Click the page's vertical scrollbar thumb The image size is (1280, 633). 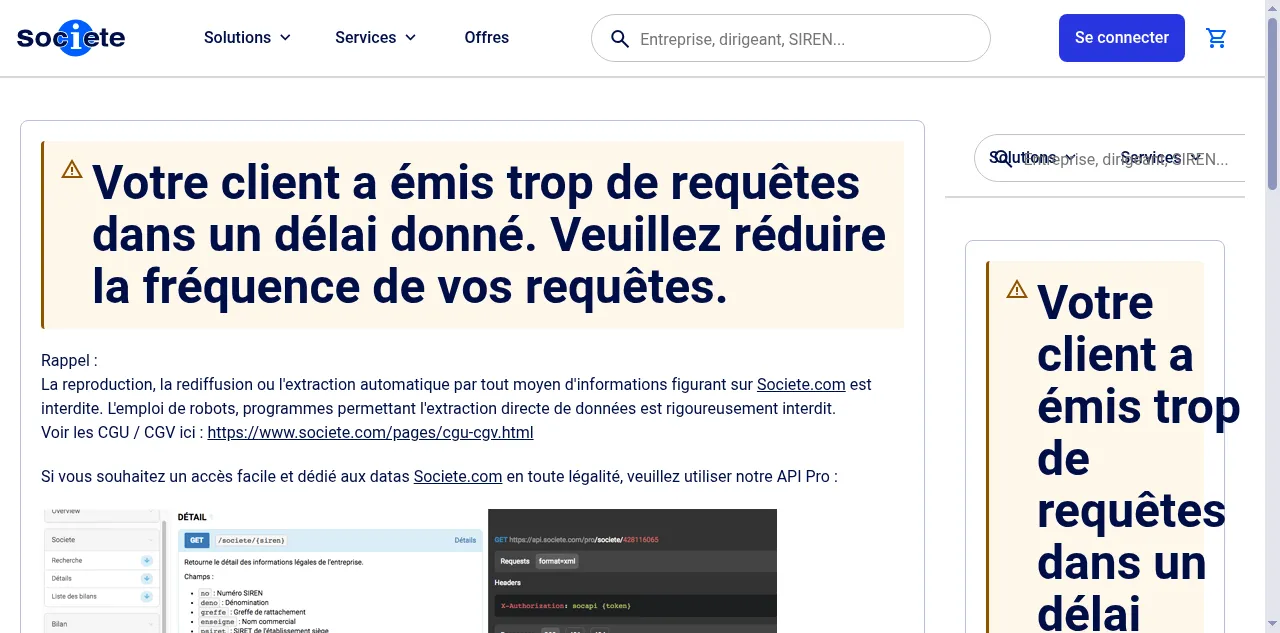pos(1272,100)
